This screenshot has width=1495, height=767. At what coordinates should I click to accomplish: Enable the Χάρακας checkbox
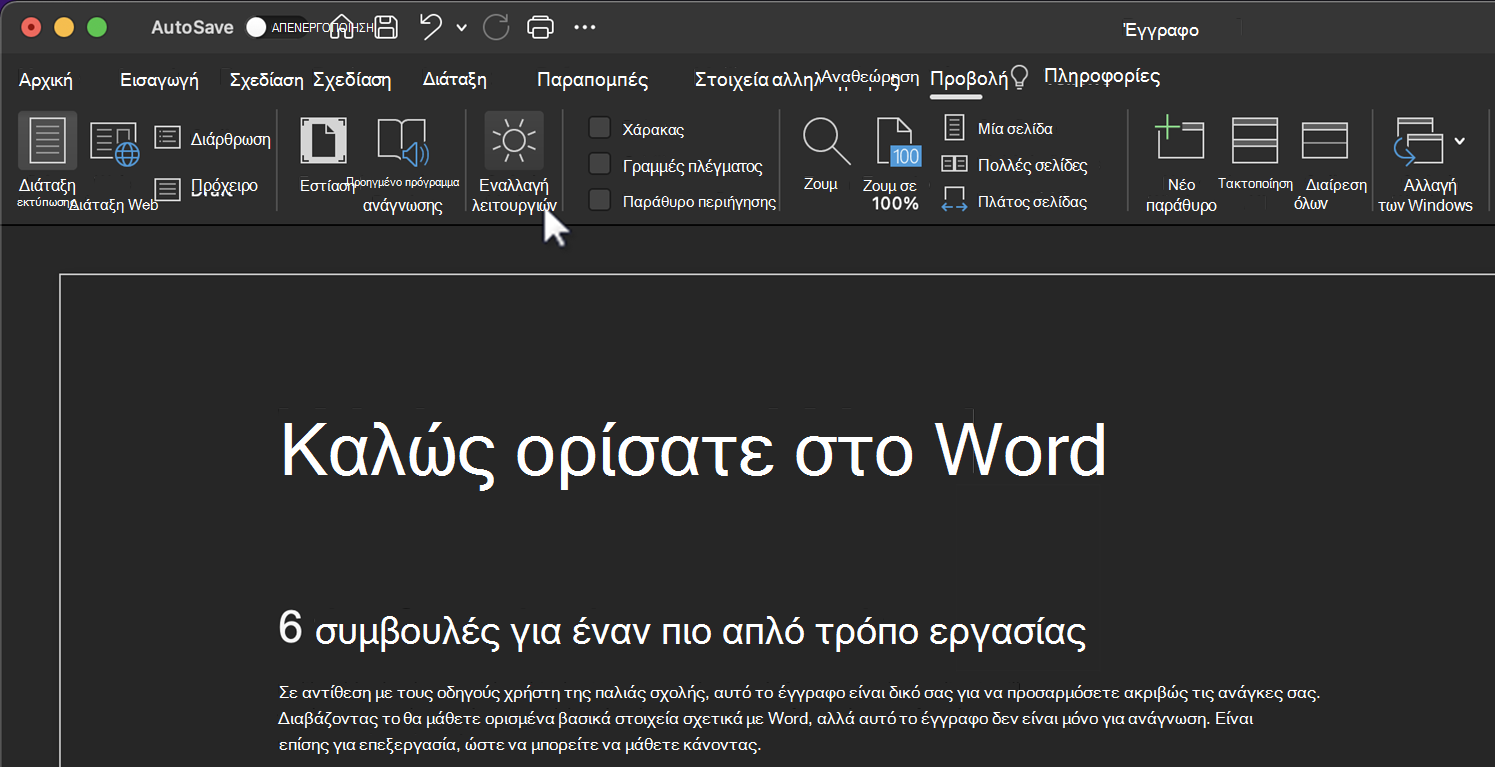[599, 128]
